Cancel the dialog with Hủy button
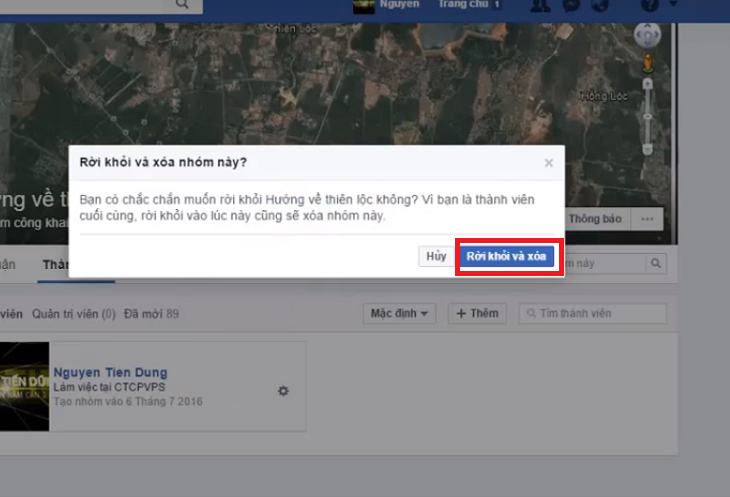The width and height of the screenshot is (730, 497). tap(436, 256)
